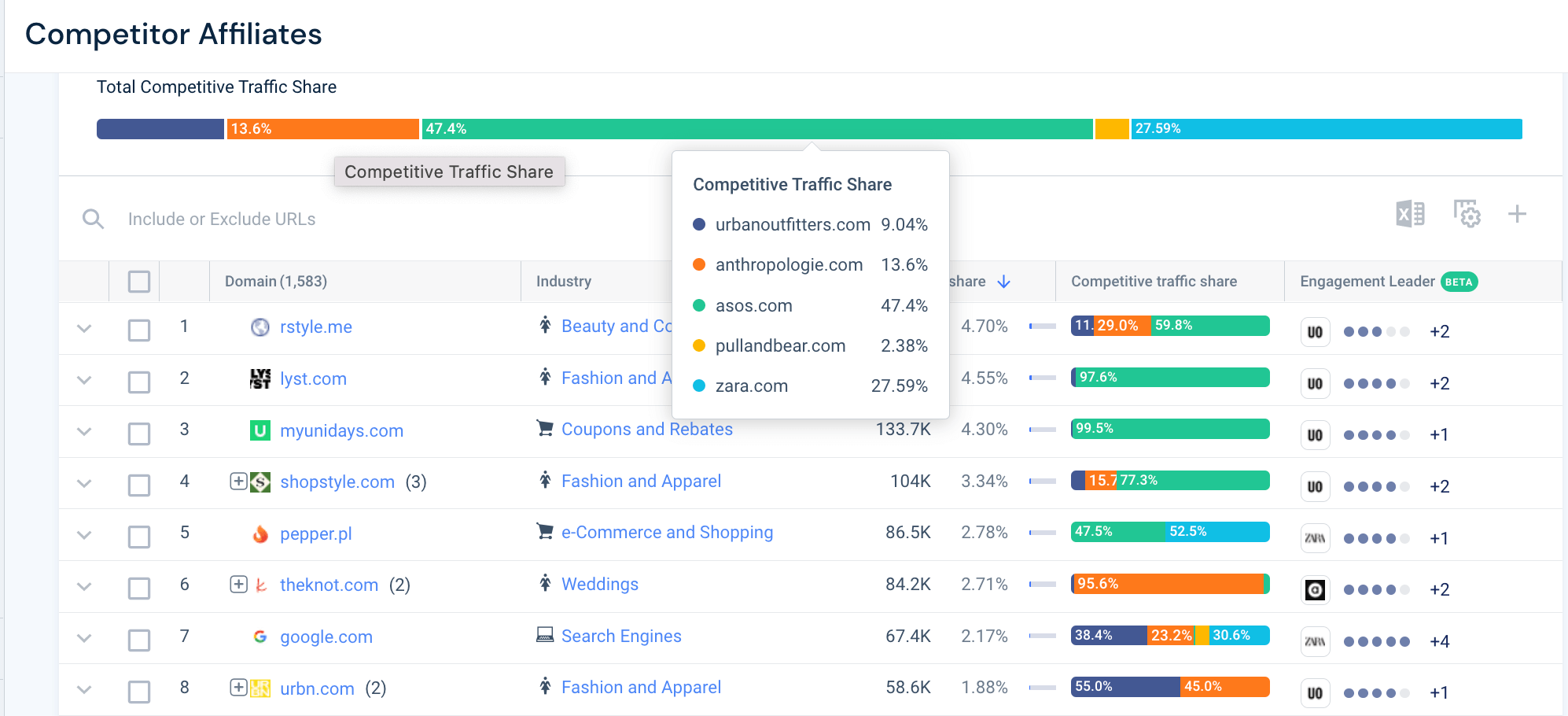
Task: Sort by Competitive traffic share header
Action: pos(1154,282)
